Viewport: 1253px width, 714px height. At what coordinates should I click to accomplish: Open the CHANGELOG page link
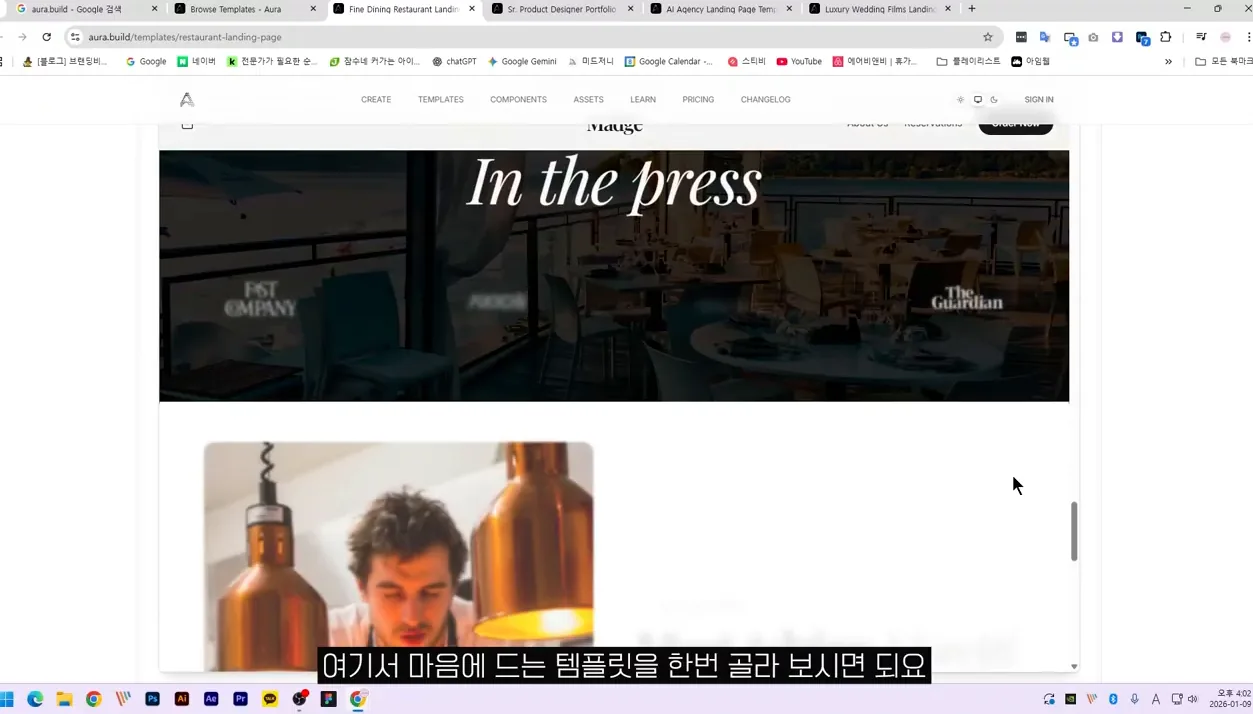765,99
